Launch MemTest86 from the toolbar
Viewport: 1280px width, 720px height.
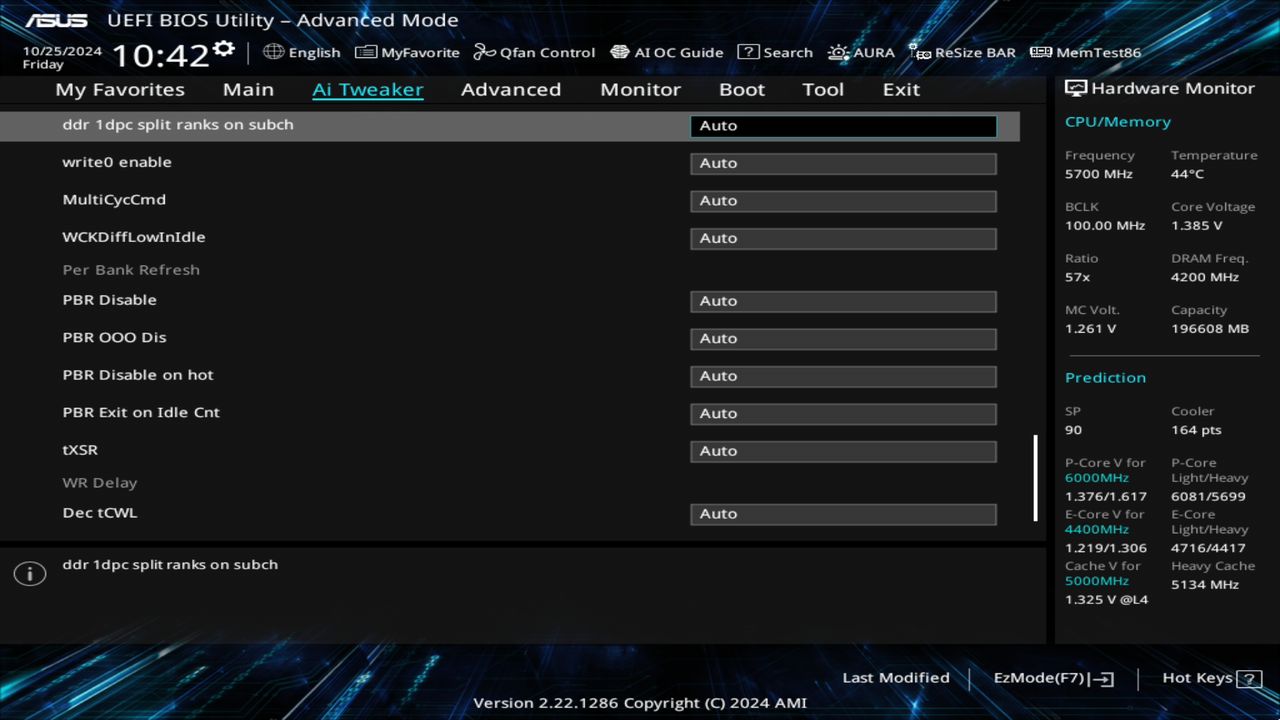[x=1084, y=52]
